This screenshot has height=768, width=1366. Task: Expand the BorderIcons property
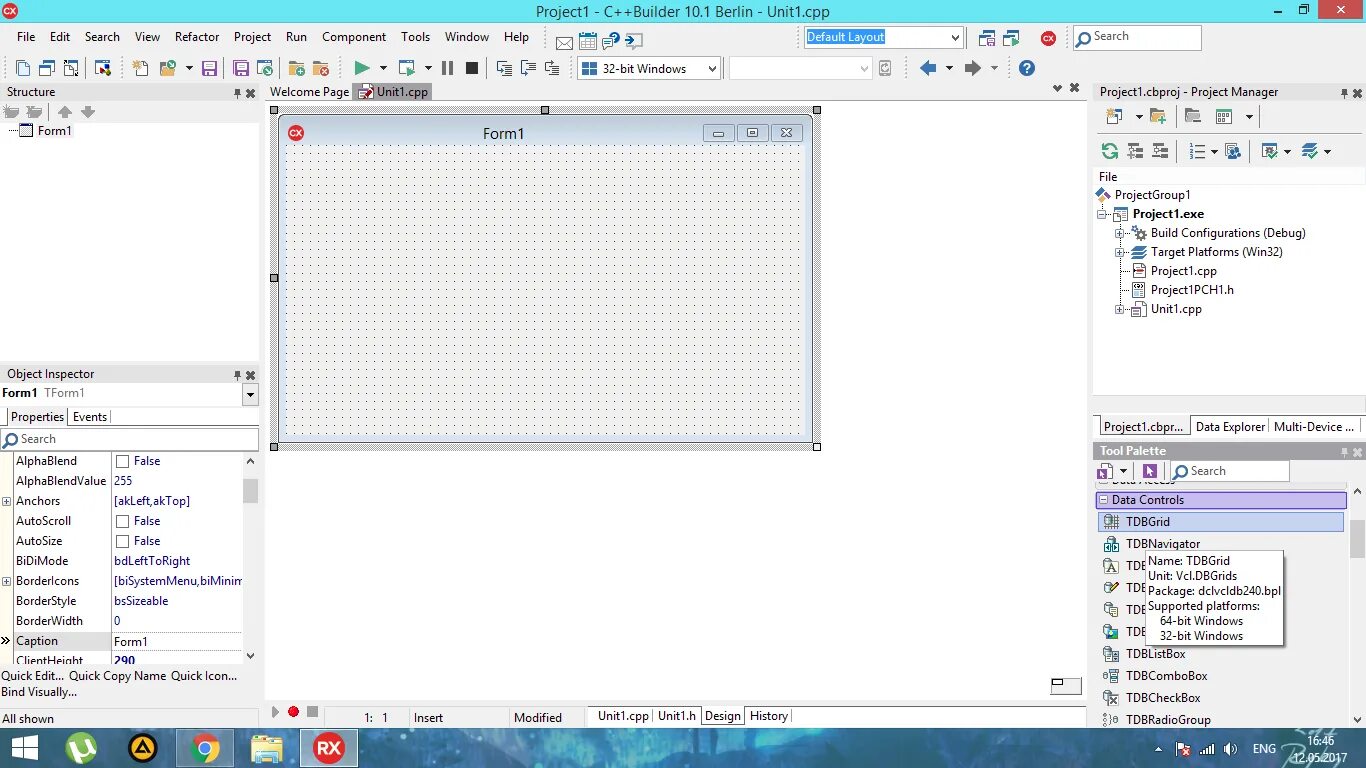pyautogui.click(x=7, y=581)
